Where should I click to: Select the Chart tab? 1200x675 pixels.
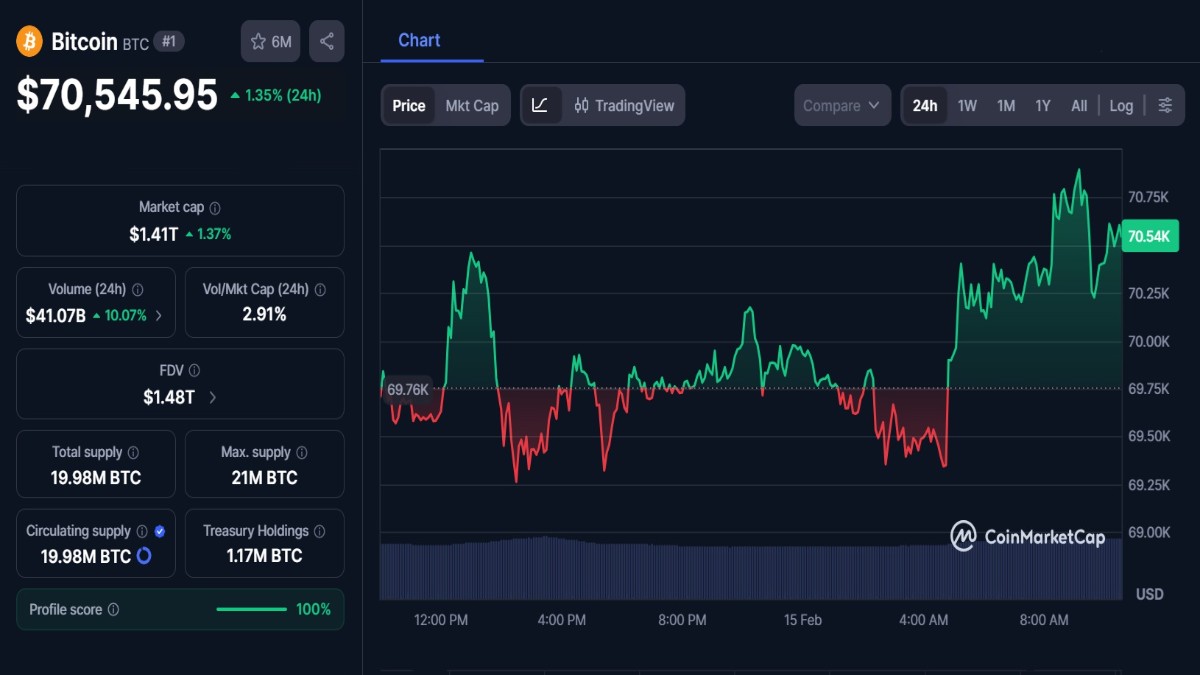pyautogui.click(x=418, y=40)
